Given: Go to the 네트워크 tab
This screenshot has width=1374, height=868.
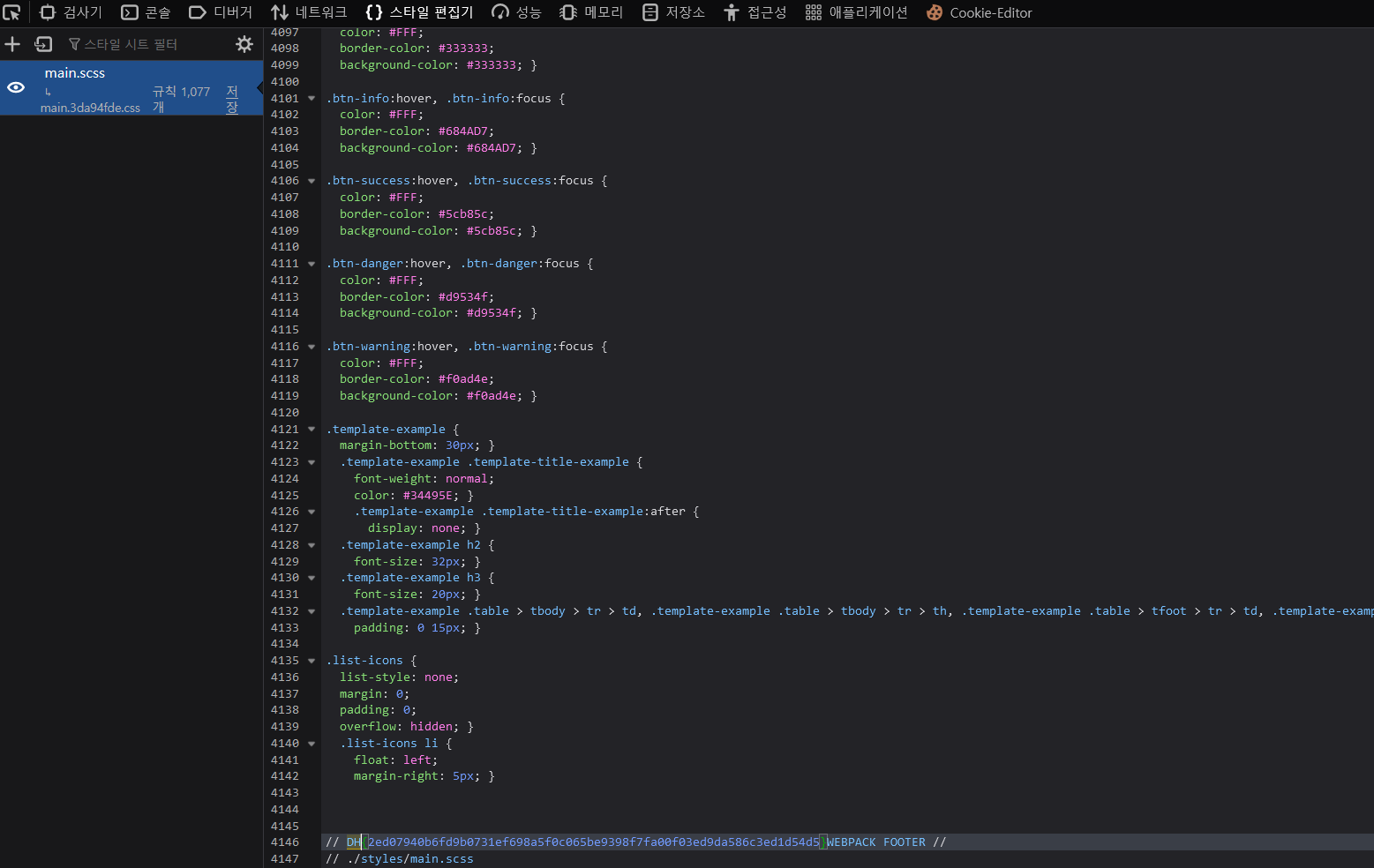Looking at the screenshot, I should tap(309, 12).
